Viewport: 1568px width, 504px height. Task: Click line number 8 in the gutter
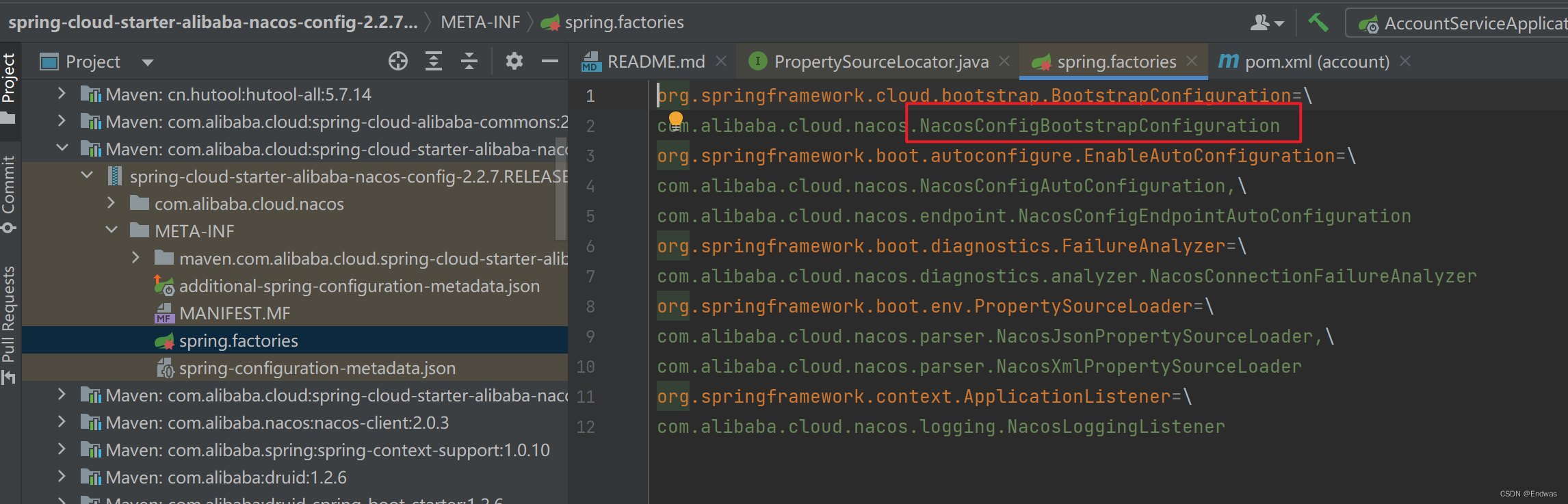tap(590, 306)
